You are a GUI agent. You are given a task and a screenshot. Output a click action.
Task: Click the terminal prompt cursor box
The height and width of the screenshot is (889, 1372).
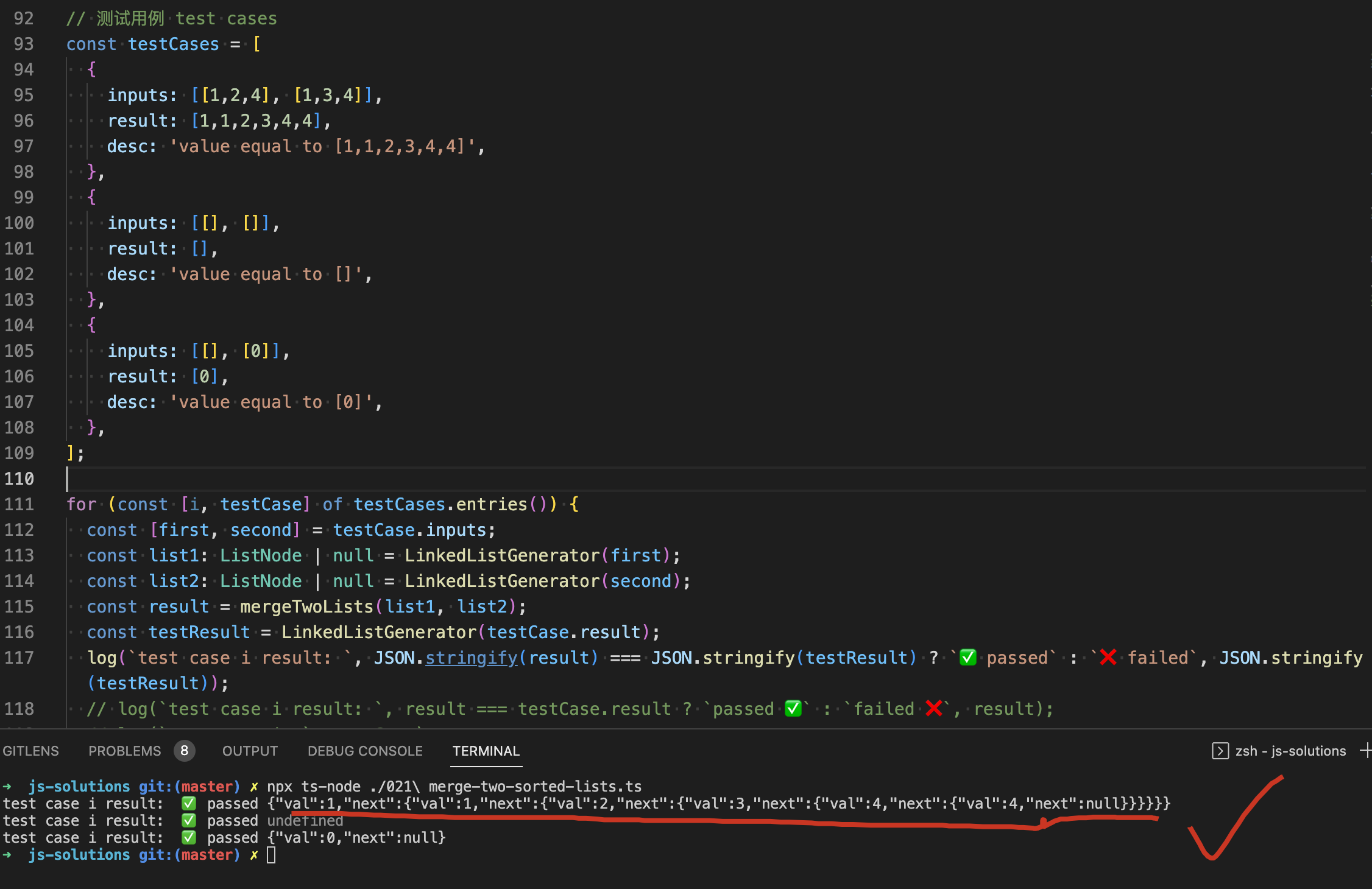pos(271,855)
